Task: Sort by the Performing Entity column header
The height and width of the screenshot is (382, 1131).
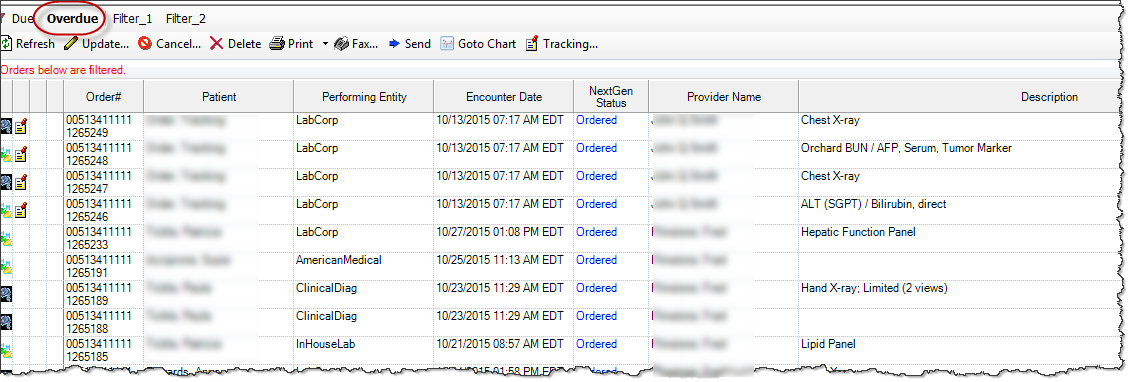Action: click(364, 97)
